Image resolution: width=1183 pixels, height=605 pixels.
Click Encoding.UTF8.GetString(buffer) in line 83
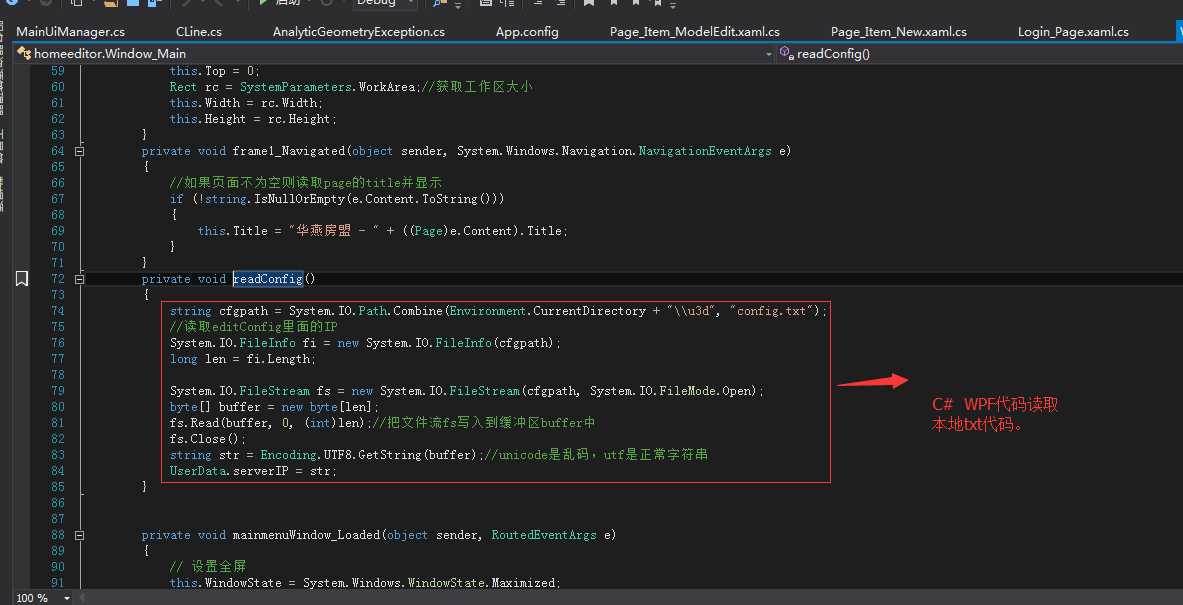click(370, 455)
